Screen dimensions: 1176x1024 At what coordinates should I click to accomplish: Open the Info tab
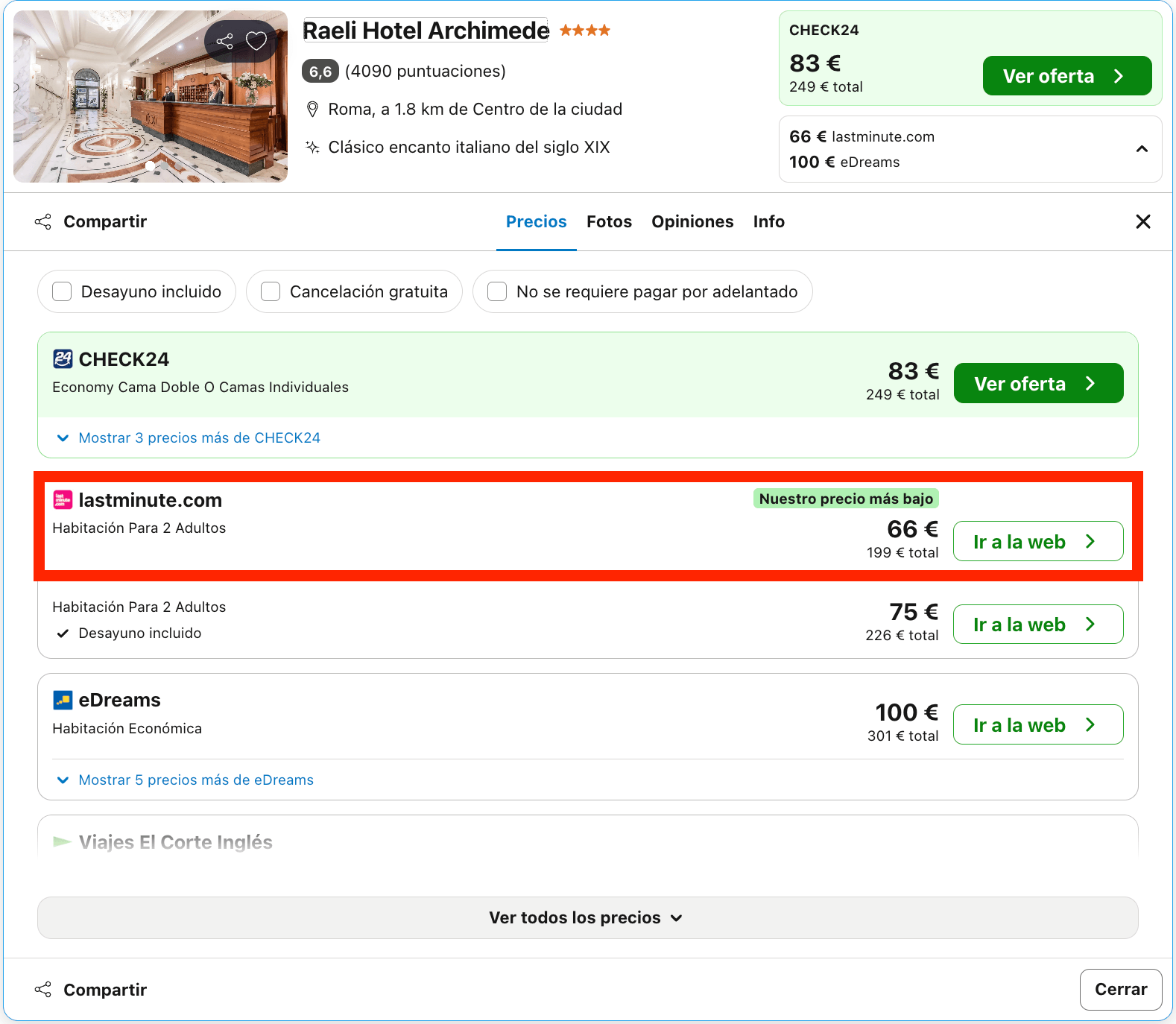tap(769, 221)
